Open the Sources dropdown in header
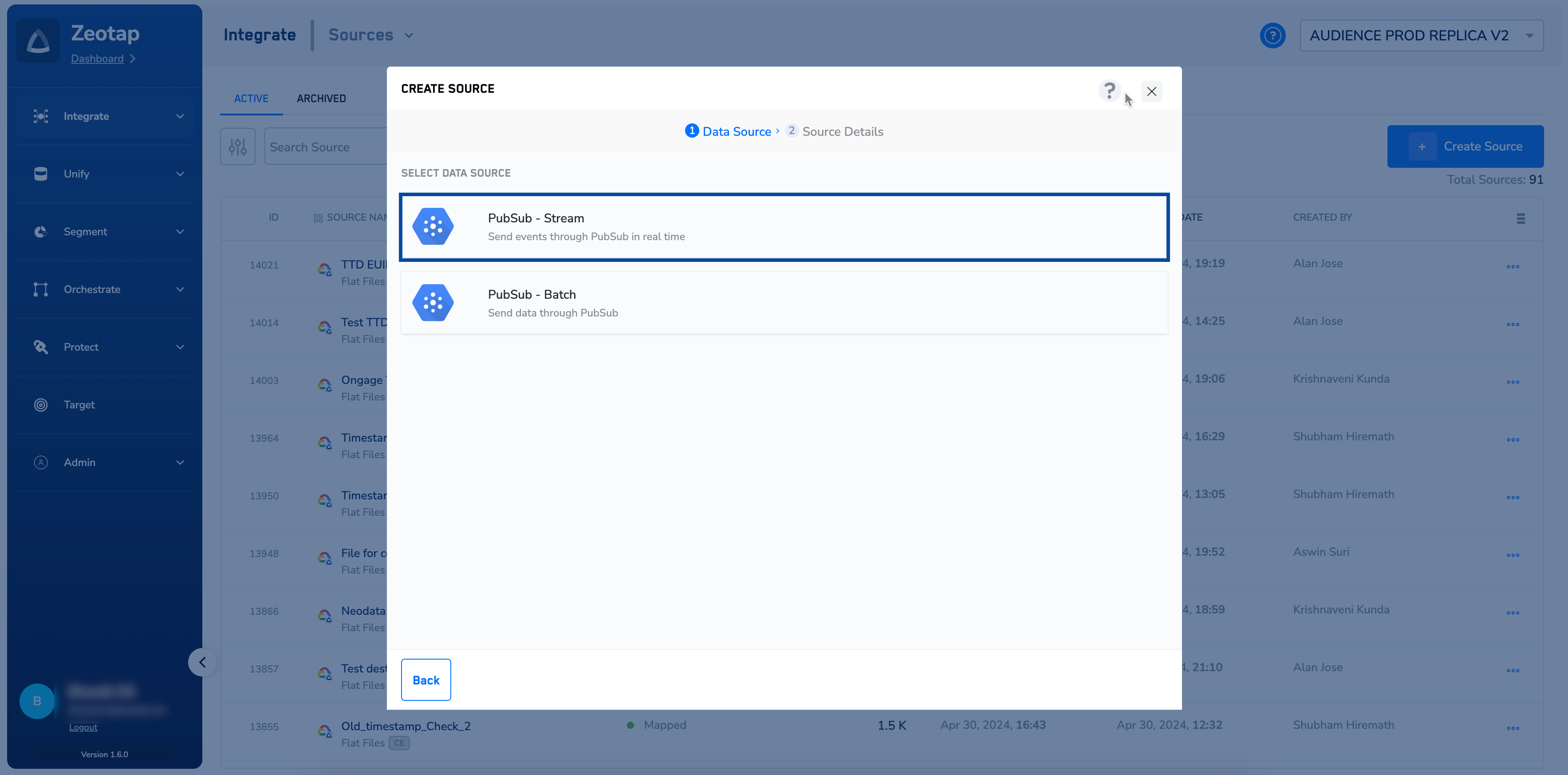Image resolution: width=1568 pixels, height=775 pixels. tap(370, 35)
